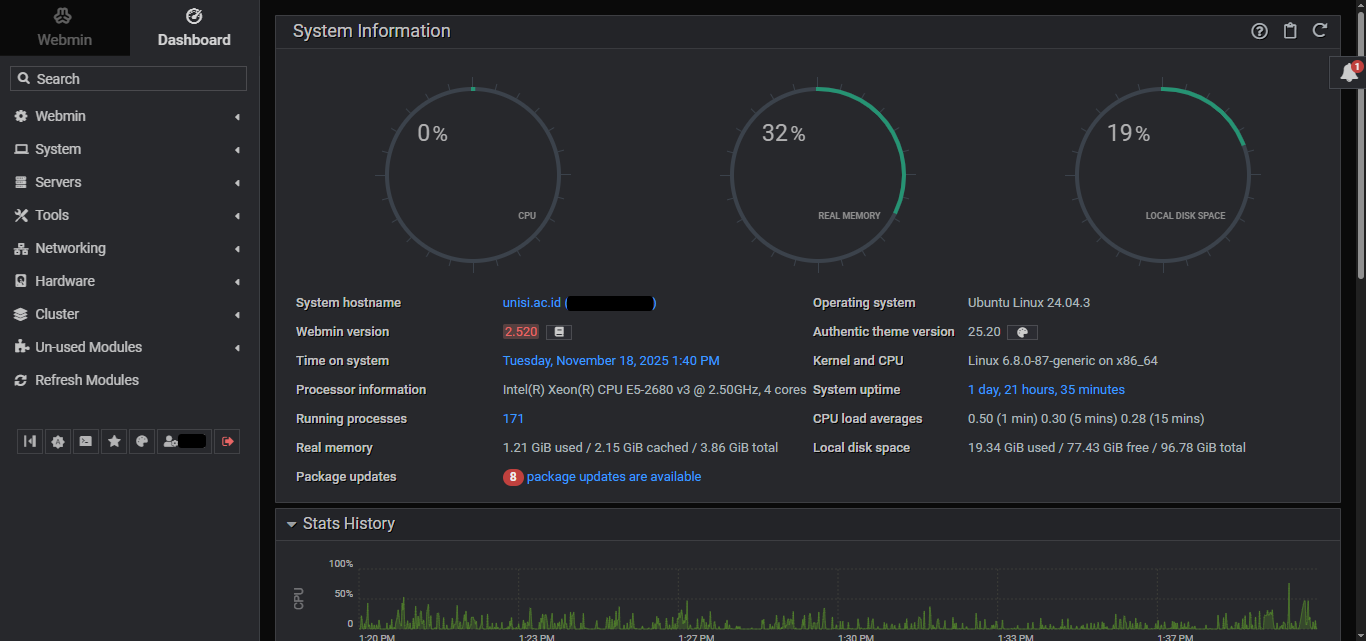
Task: Expand the Servers menu in sidebar
Action: [58, 182]
